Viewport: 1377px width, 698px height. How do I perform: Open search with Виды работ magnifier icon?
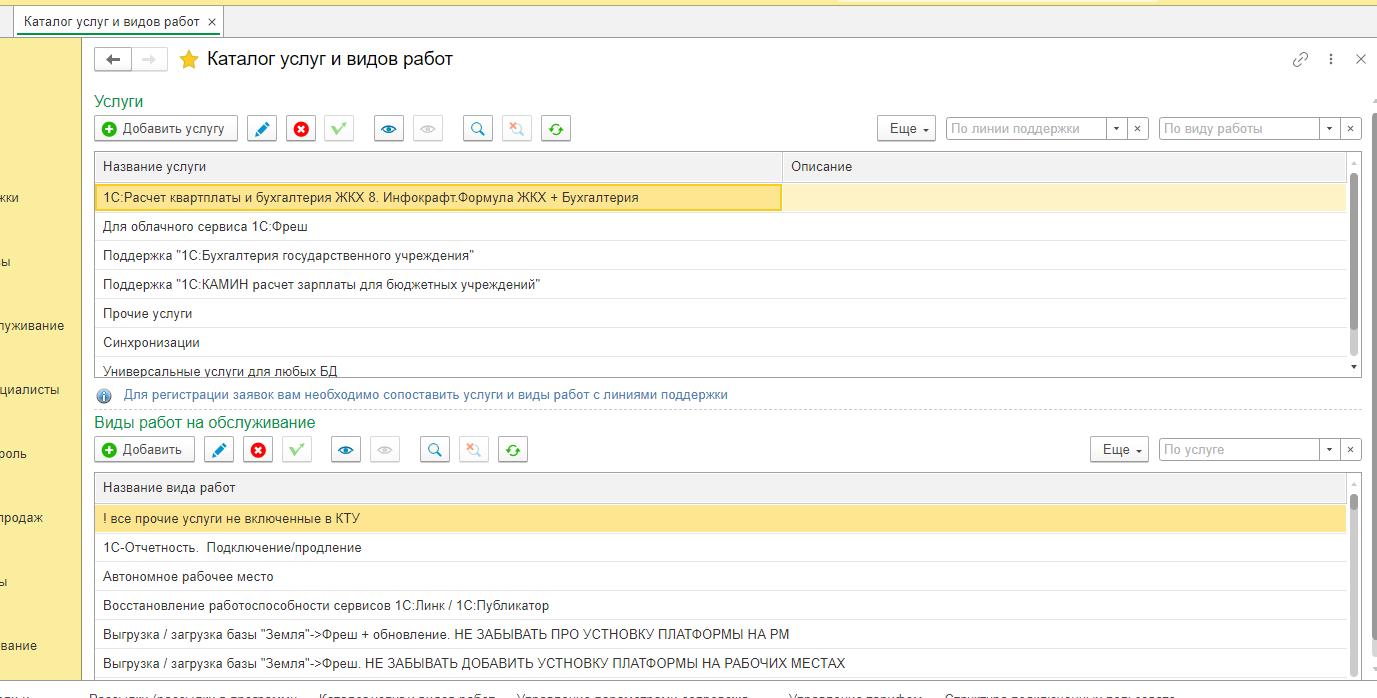pos(435,450)
